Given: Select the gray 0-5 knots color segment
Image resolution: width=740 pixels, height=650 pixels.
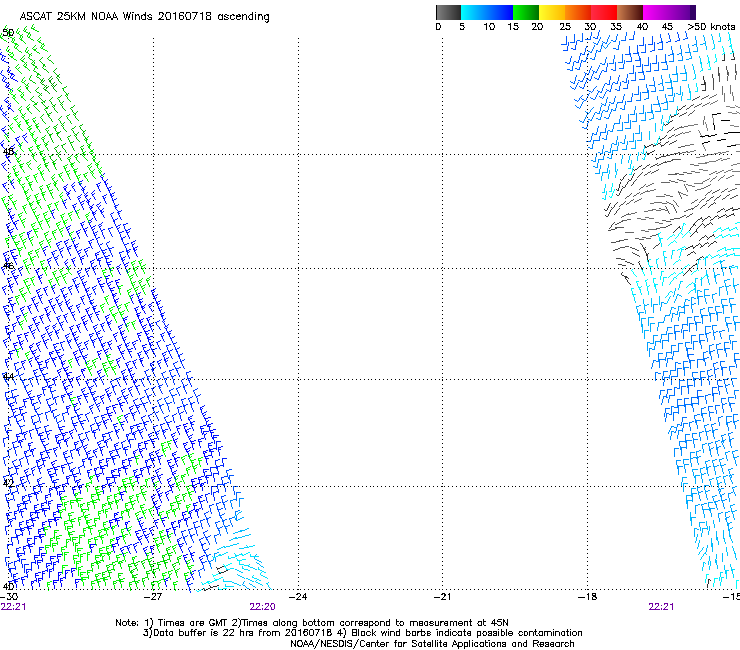Looking at the screenshot, I should (448, 12).
